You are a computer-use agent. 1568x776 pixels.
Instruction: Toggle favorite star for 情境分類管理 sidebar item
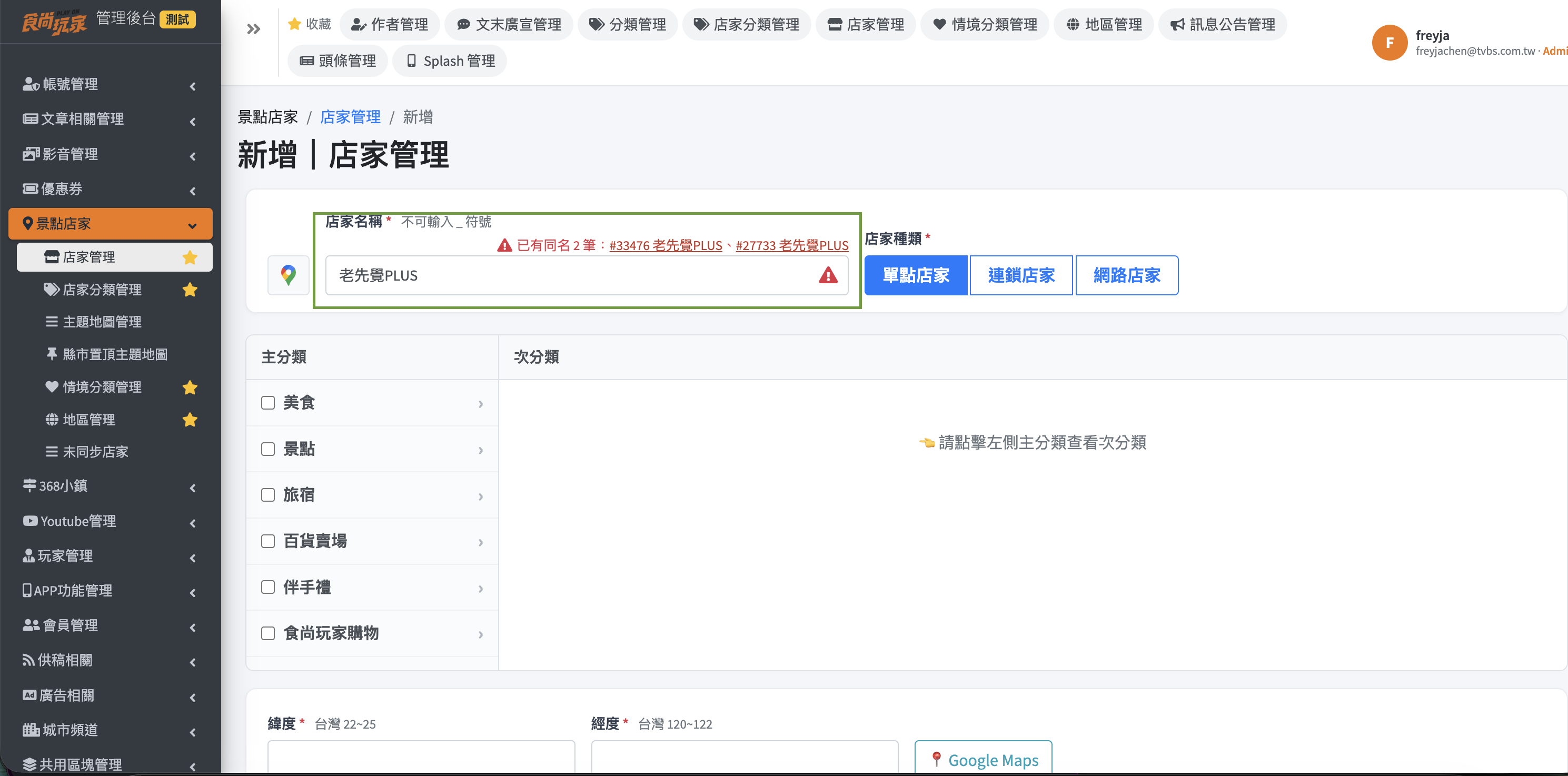pyautogui.click(x=190, y=387)
